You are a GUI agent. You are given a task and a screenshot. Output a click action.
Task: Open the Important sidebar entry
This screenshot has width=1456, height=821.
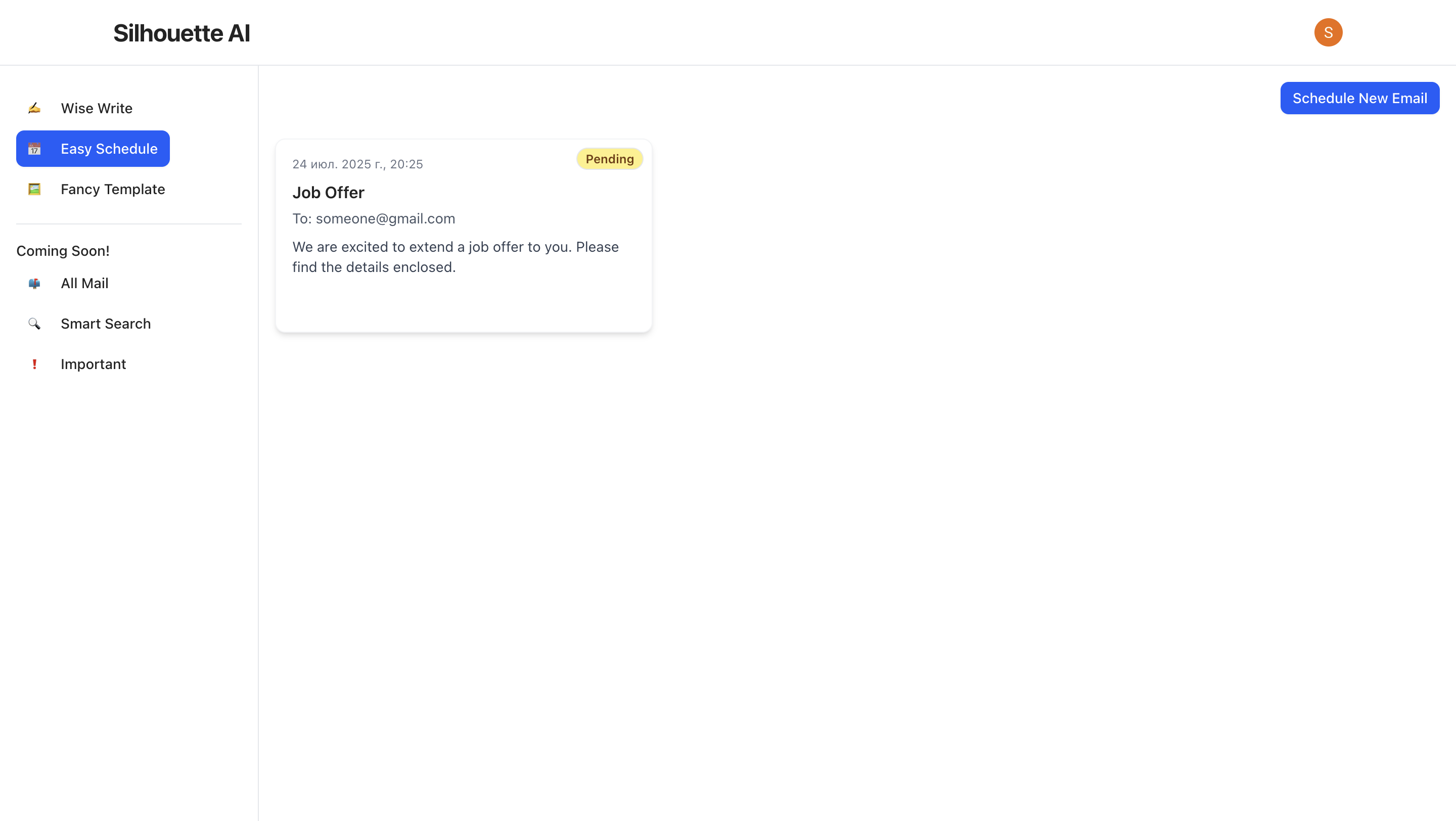click(x=93, y=364)
